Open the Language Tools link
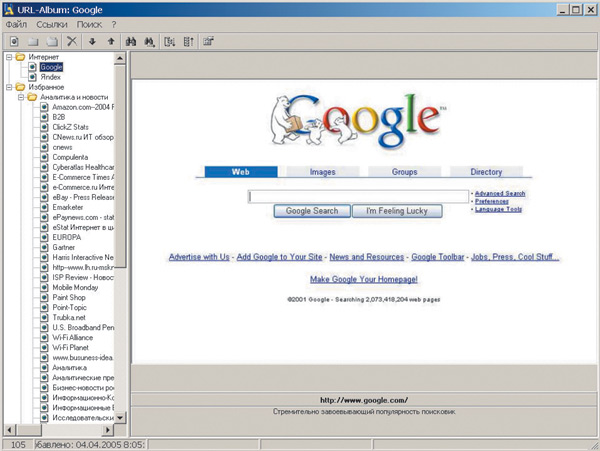Screen dimensions: 600x451 [x=498, y=209]
